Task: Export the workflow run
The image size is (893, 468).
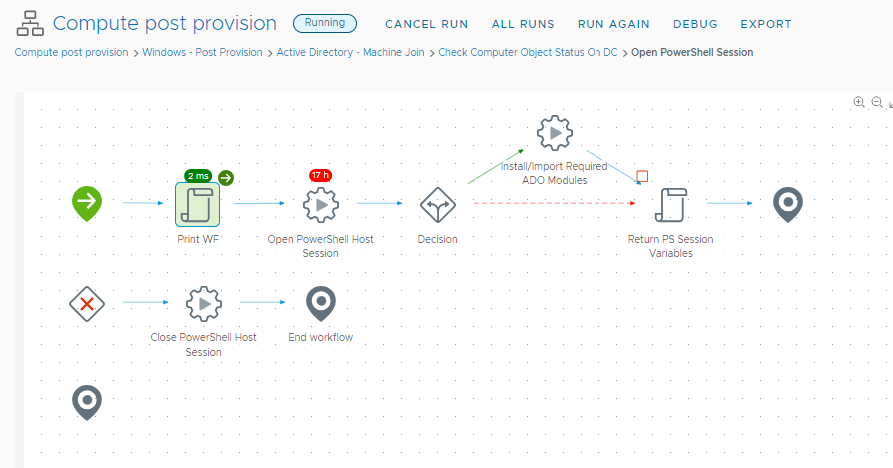Action: [x=766, y=24]
